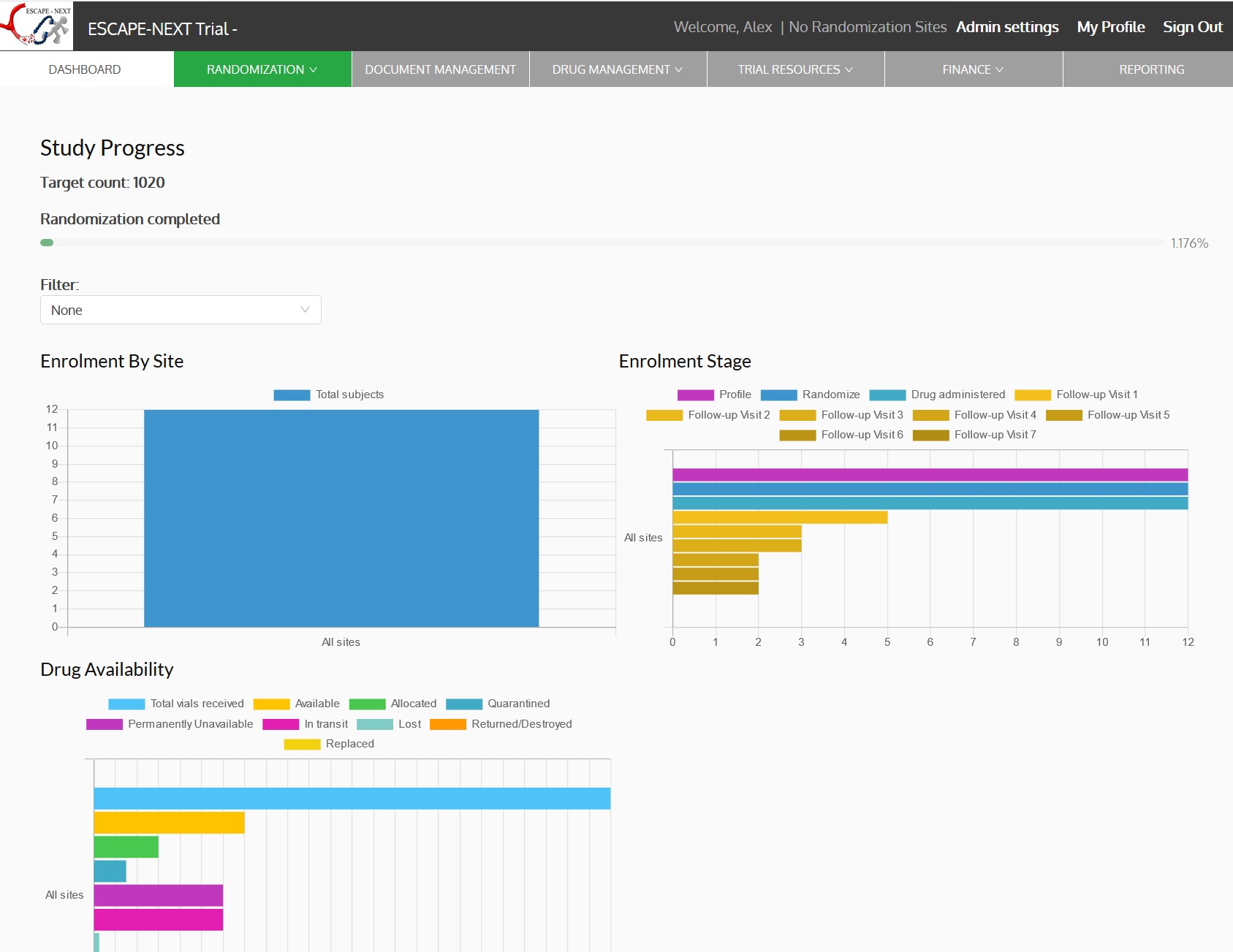Expand the Randomization menu
This screenshot has height=952, width=1233.
tap(262, 69)
